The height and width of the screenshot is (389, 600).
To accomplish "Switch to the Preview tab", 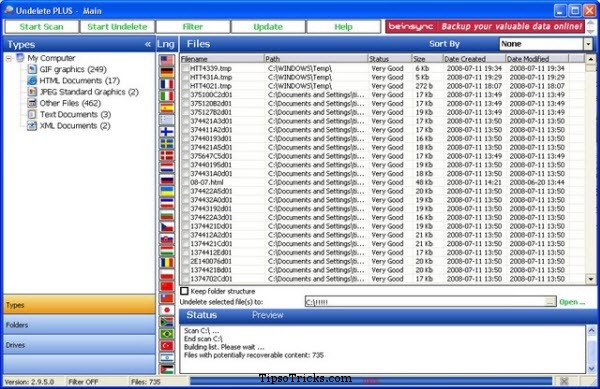I will point(267,315).
